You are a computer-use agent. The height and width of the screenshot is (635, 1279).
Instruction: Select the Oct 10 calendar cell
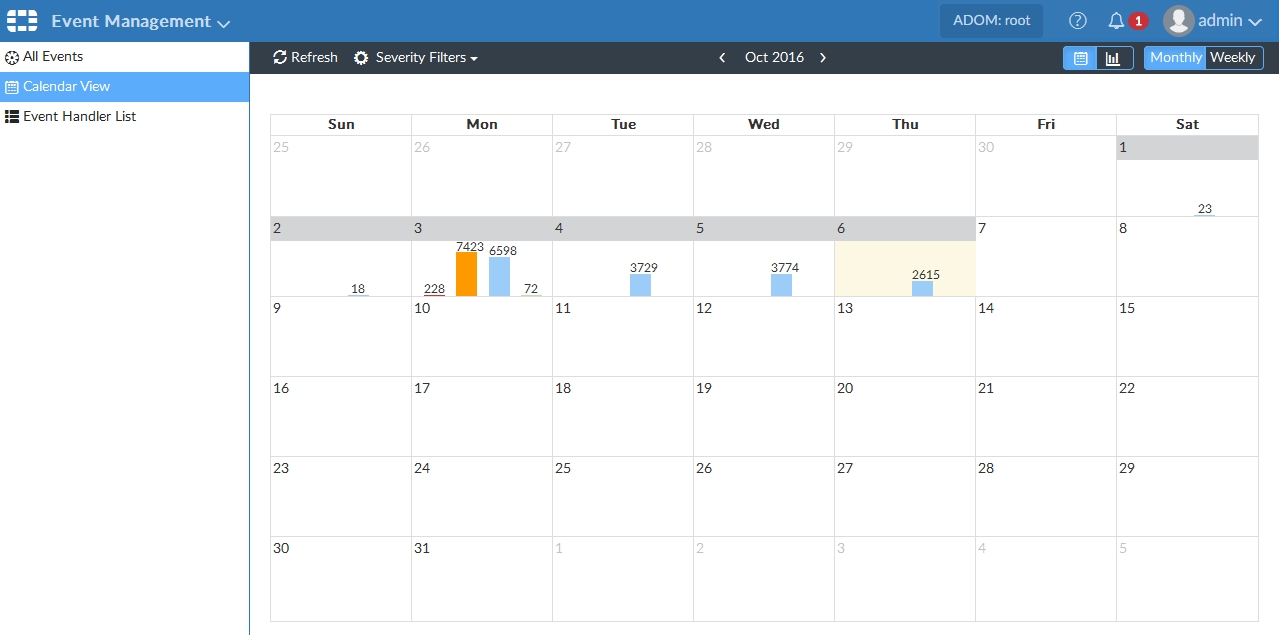click(482, 336)
